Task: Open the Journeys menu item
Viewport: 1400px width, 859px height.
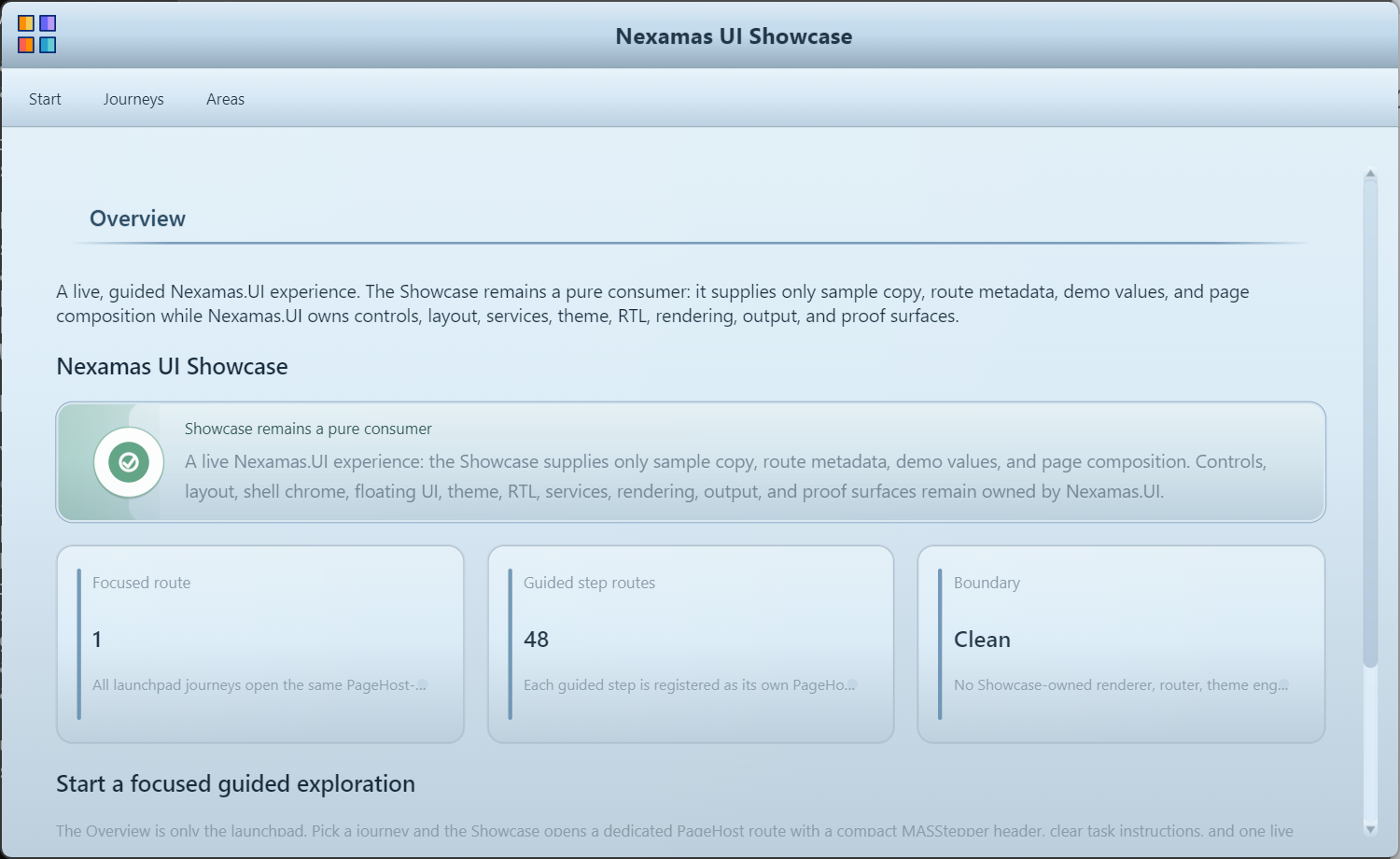Action: 133,99
